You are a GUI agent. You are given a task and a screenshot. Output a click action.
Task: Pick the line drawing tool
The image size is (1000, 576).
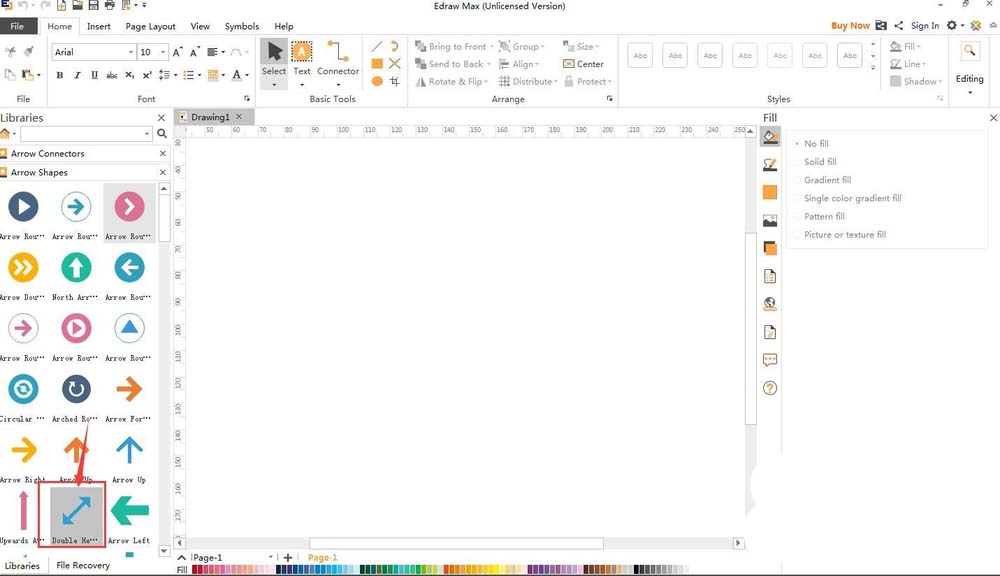[377, 47]
